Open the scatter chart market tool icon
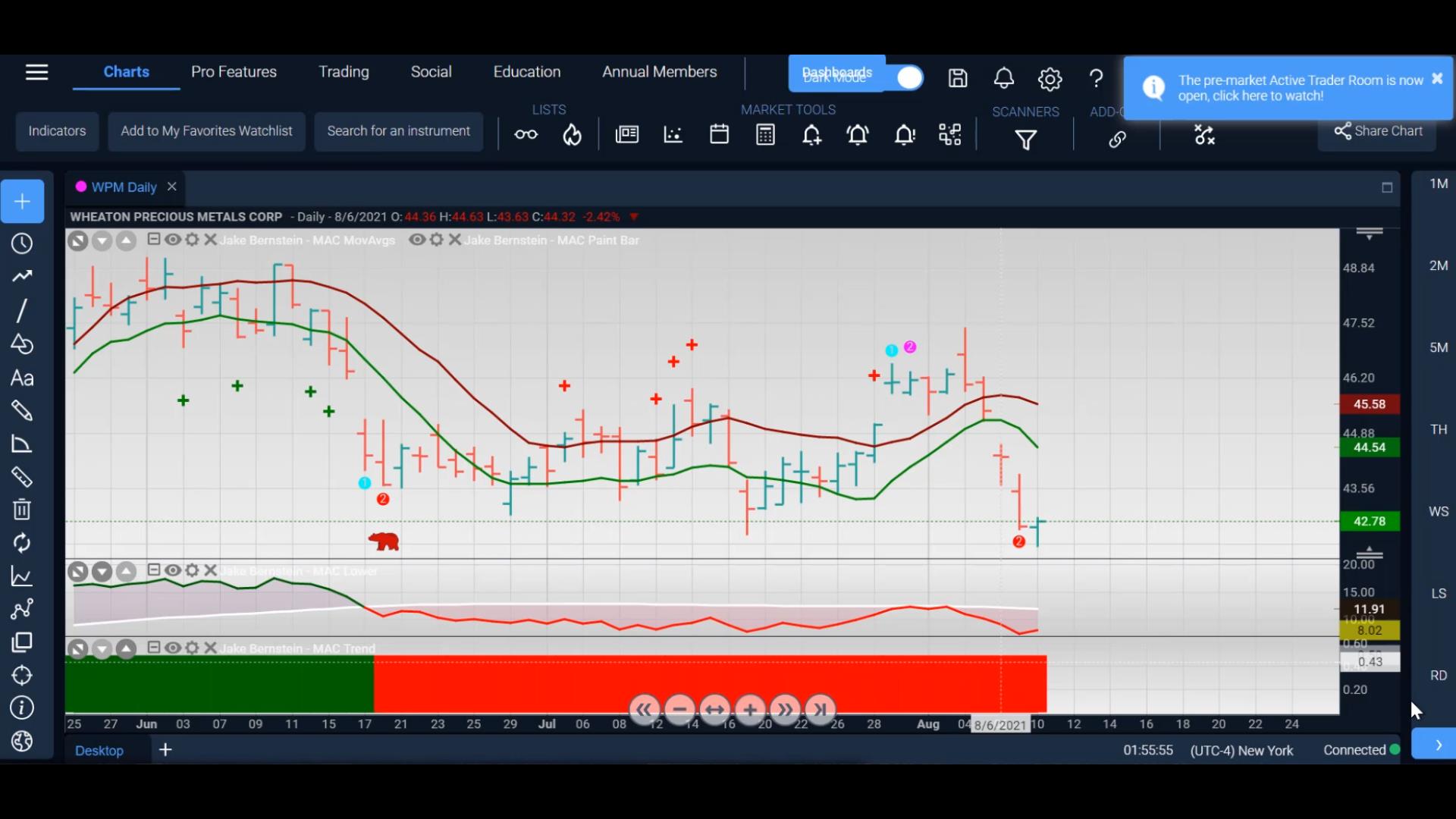 coord(673,135)
